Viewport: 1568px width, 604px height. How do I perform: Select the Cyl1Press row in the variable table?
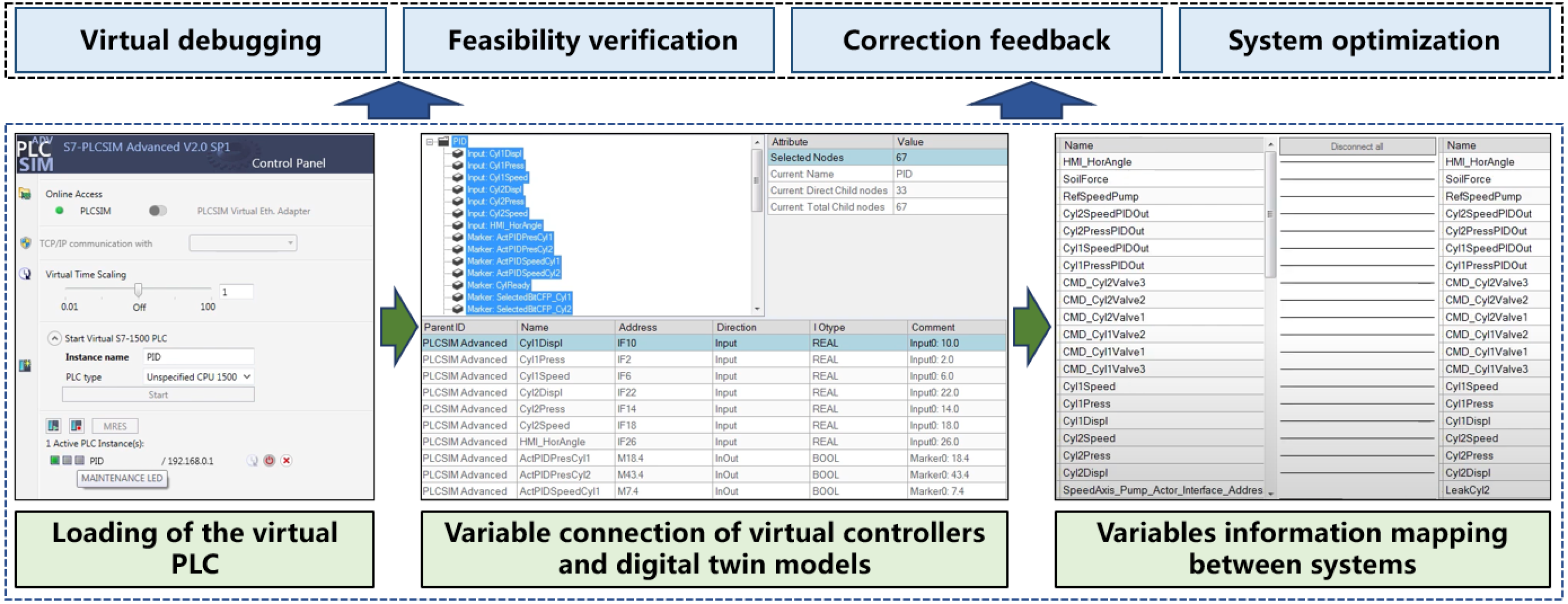[x=542, y=359]
